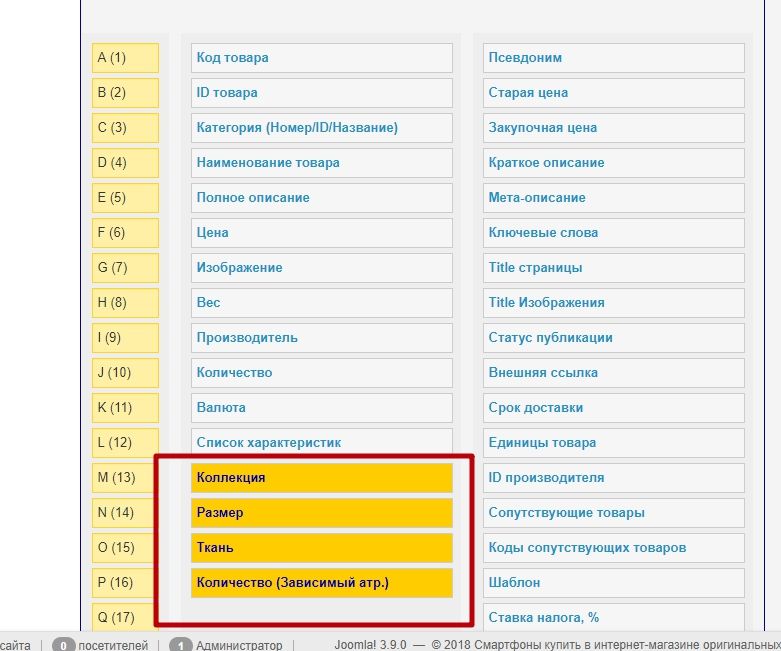Click the 'посетителей' counter badge

pyautogui.click(x=63, y=645)
